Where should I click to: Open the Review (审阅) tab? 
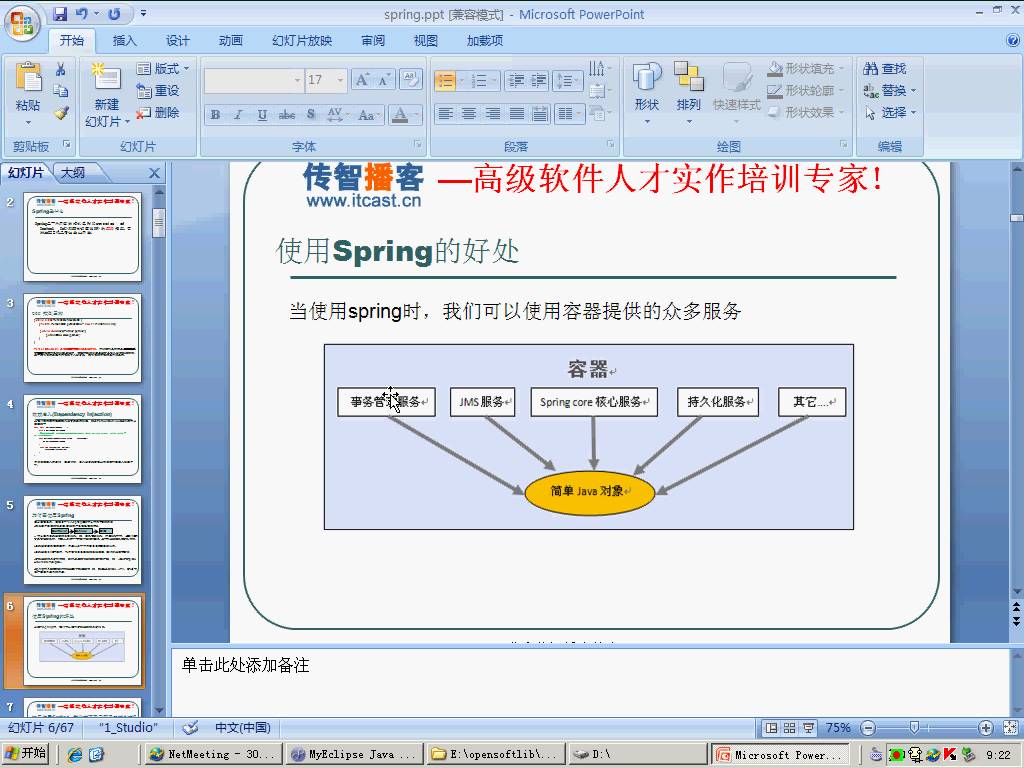[373, 40]
